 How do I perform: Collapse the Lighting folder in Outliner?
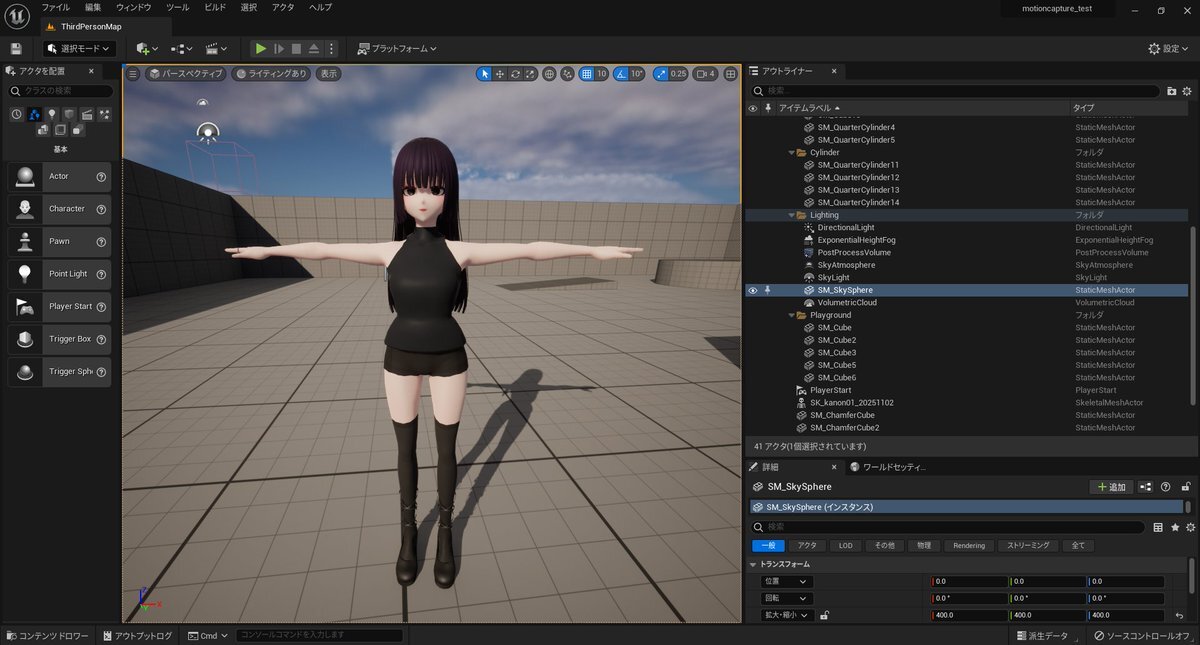(x=790, y=215)
